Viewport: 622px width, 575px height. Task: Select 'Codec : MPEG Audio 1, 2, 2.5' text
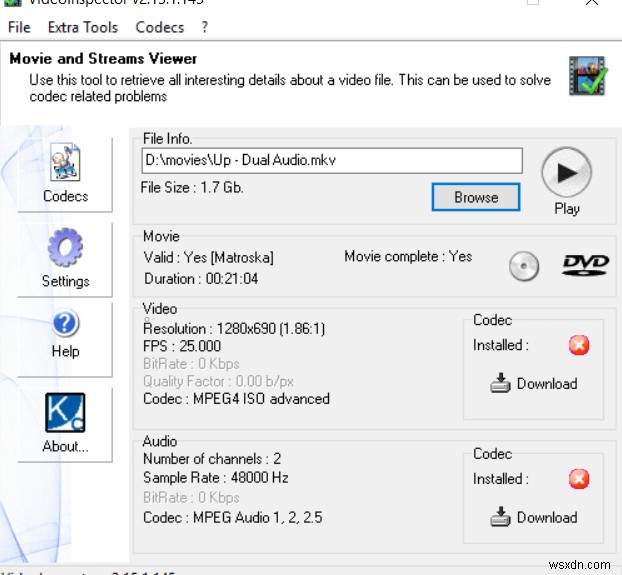[233, 518]
